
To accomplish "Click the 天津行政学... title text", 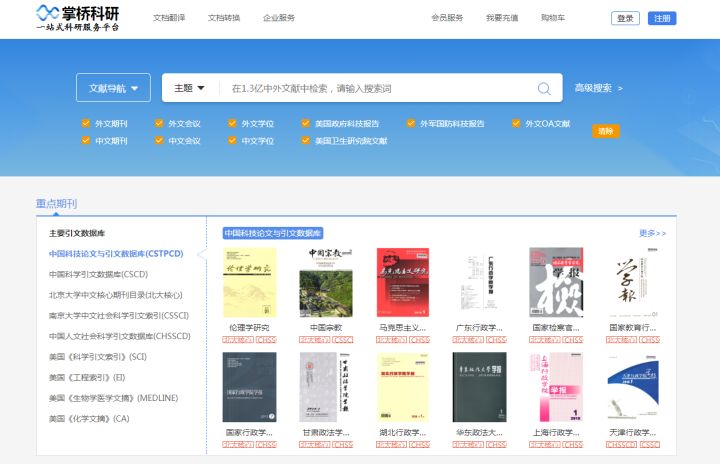I will pos(633,432).
